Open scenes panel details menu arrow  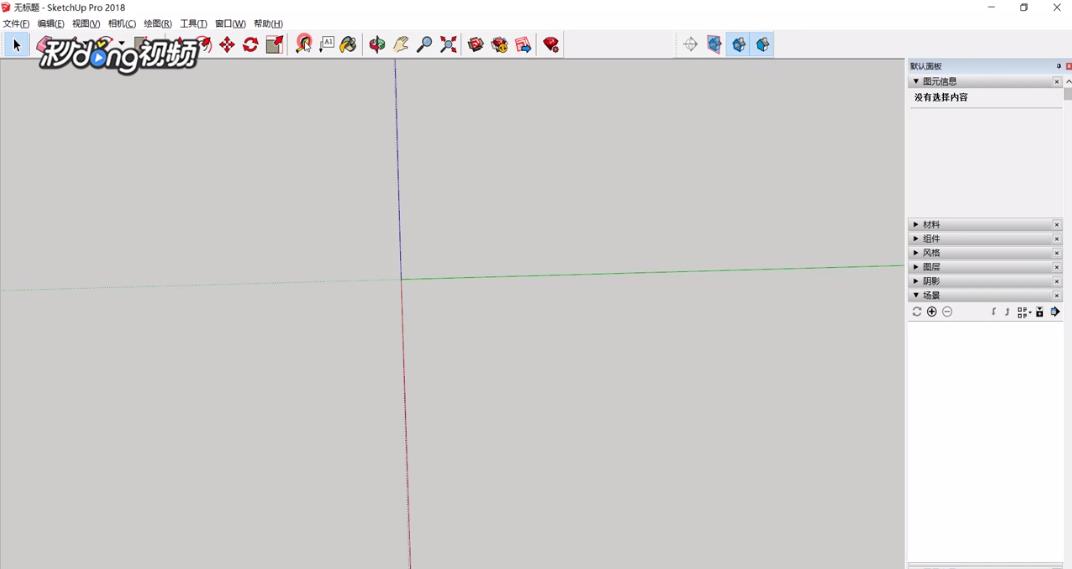1055,312
